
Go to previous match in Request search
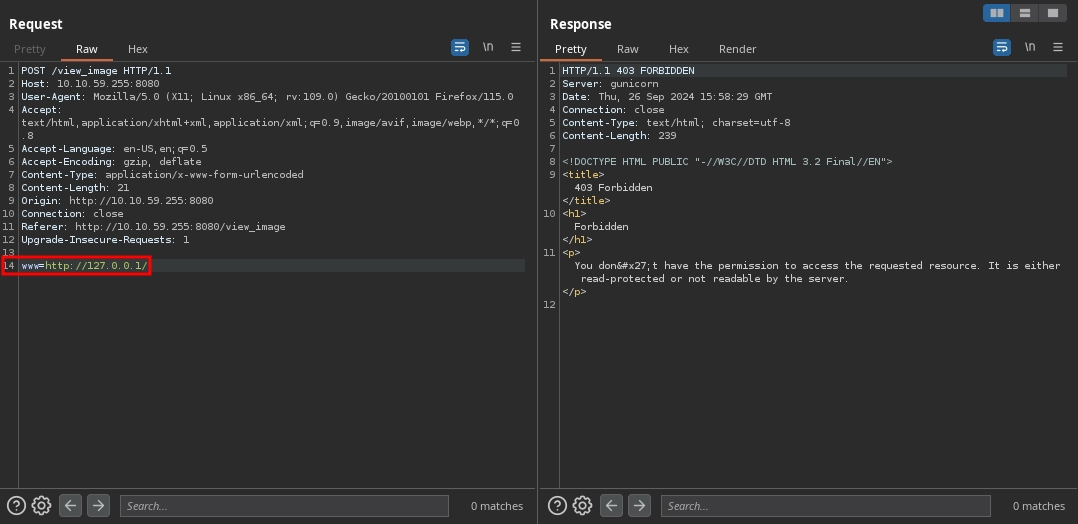tap(70, 506)
